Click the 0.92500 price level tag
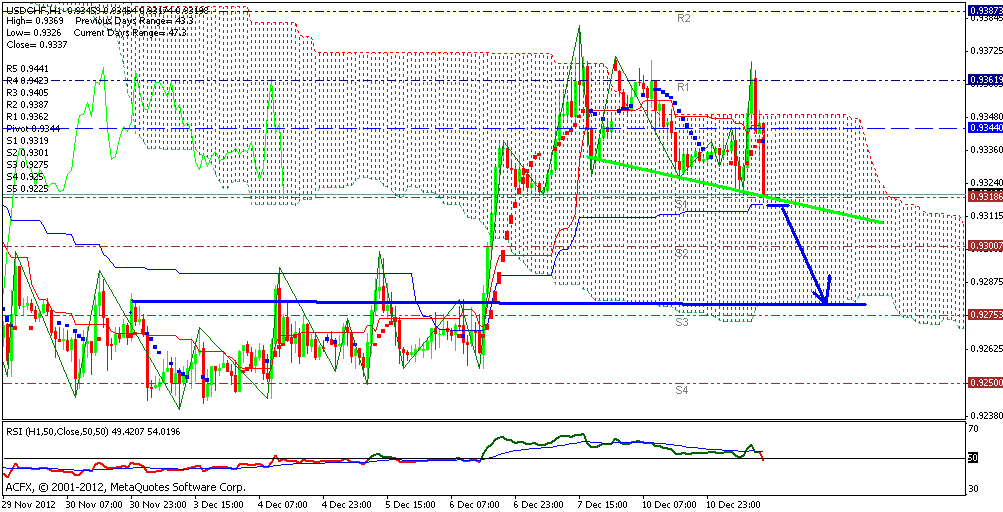The height and width of the screenshot is (512, 1003). [x=983, y=382]
